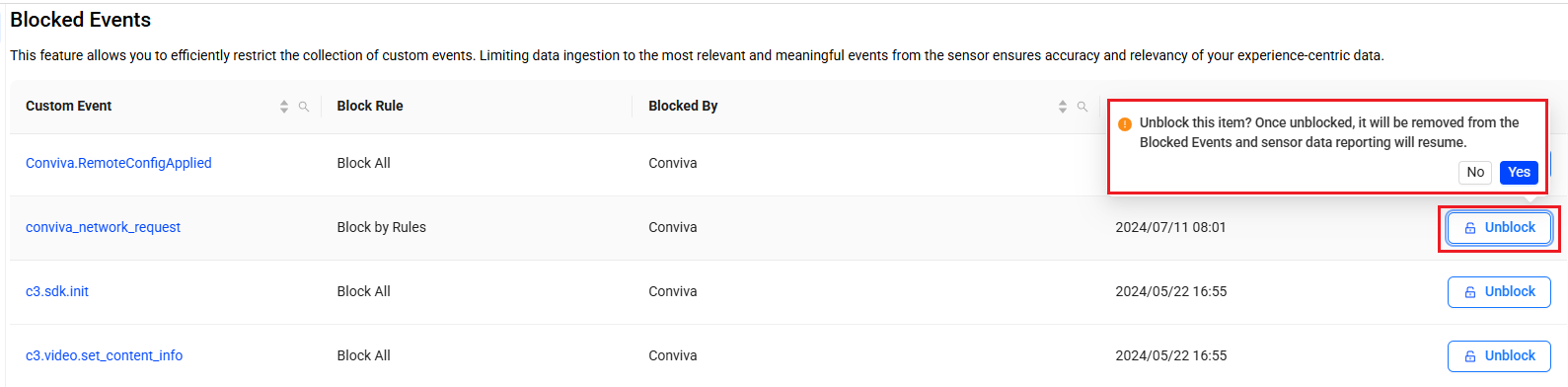Viewport: 1568px width, 387px height.
Task: Sort the Custom Event column
Action: [284, 107]
